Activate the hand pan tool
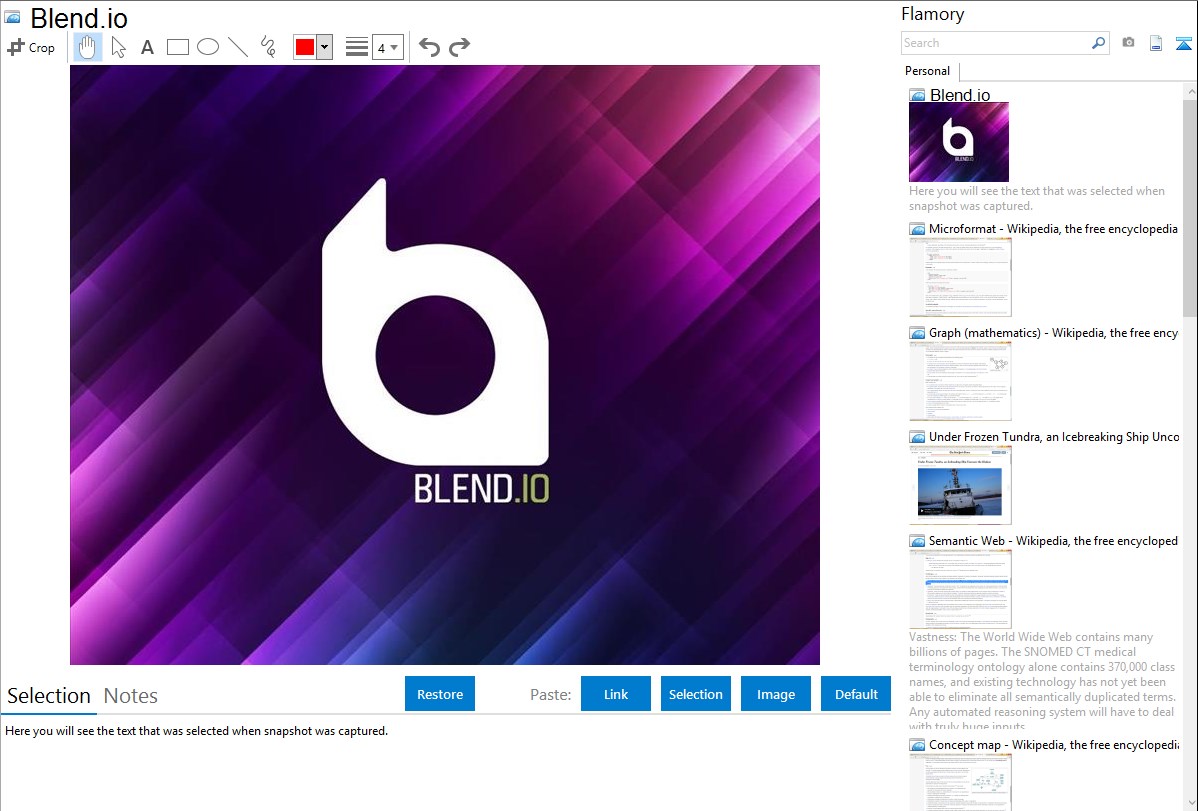Screen dimensions: 1198x811 [87, 47]
